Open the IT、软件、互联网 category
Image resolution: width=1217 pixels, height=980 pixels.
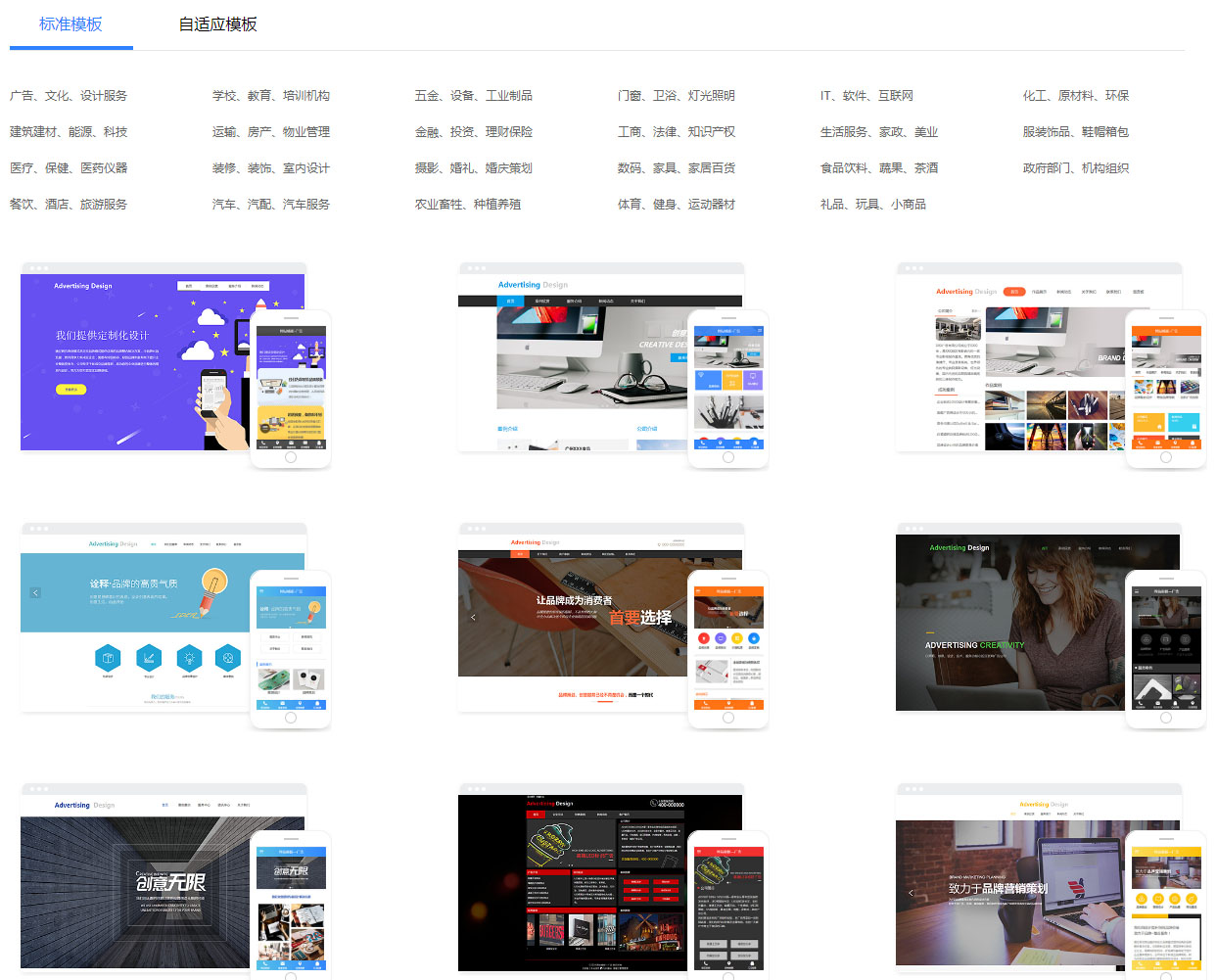(x=866, y=96)
